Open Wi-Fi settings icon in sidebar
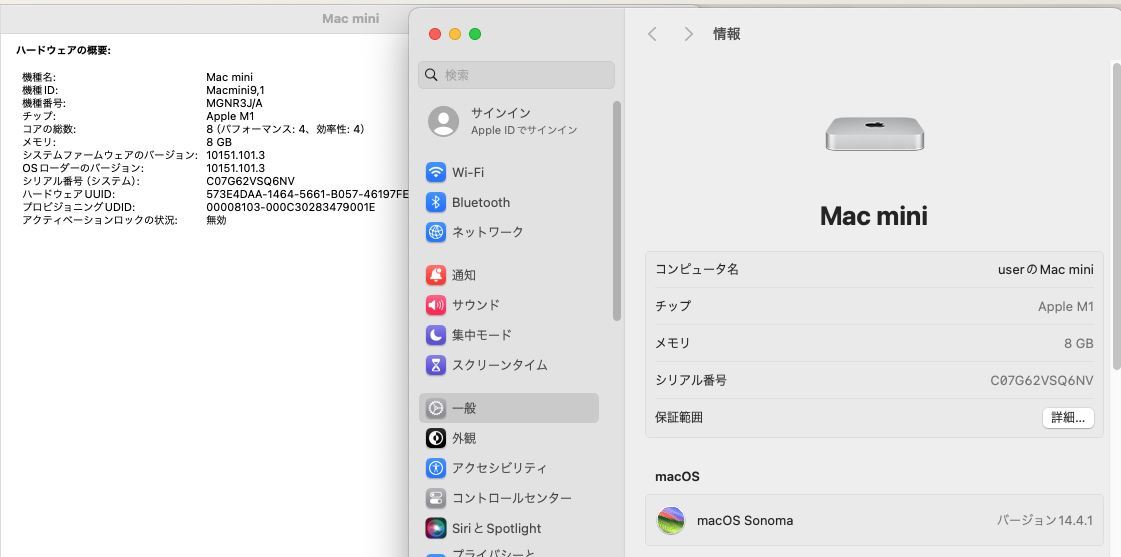1121x557 pixels. (435, 172)
